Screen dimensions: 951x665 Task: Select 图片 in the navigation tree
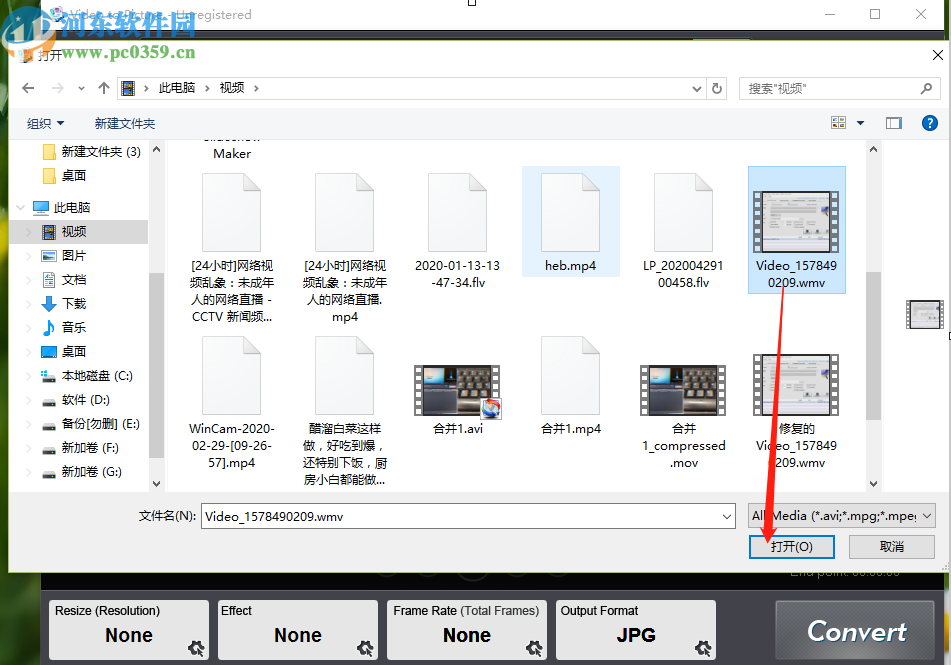point(64,256)
